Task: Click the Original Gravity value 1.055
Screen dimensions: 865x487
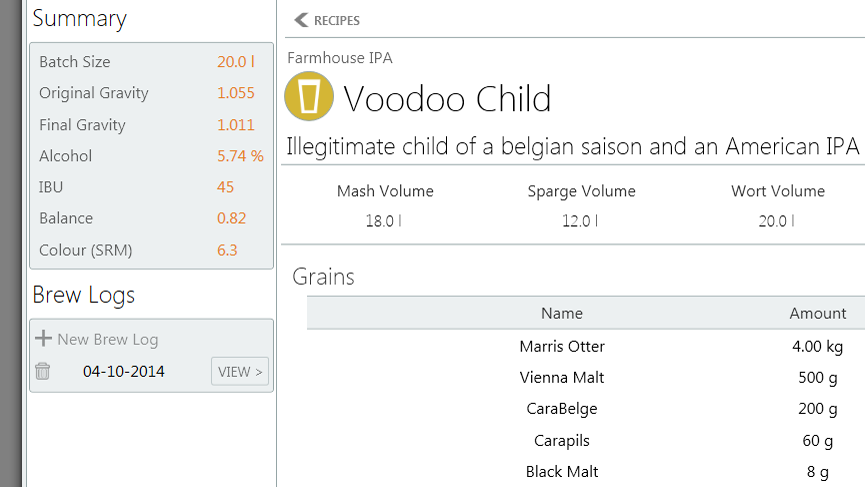Action: 236,93
